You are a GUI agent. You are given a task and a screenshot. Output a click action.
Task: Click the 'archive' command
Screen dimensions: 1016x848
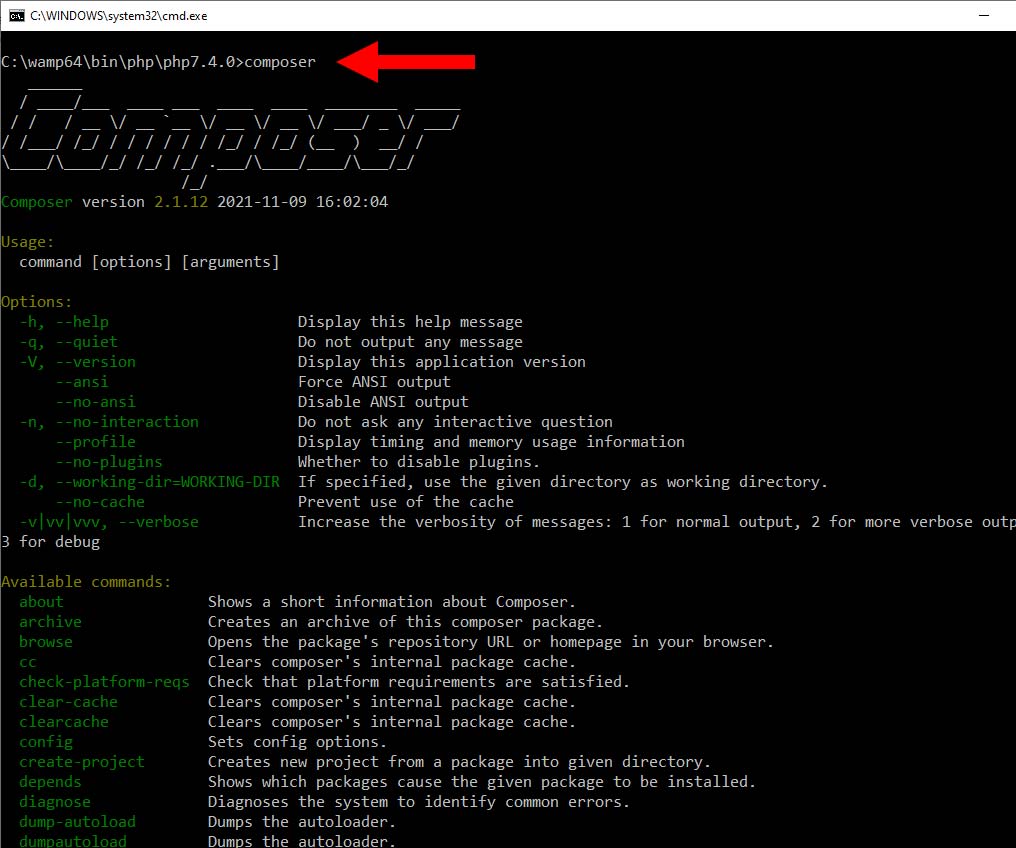click(x=51, y=622)
